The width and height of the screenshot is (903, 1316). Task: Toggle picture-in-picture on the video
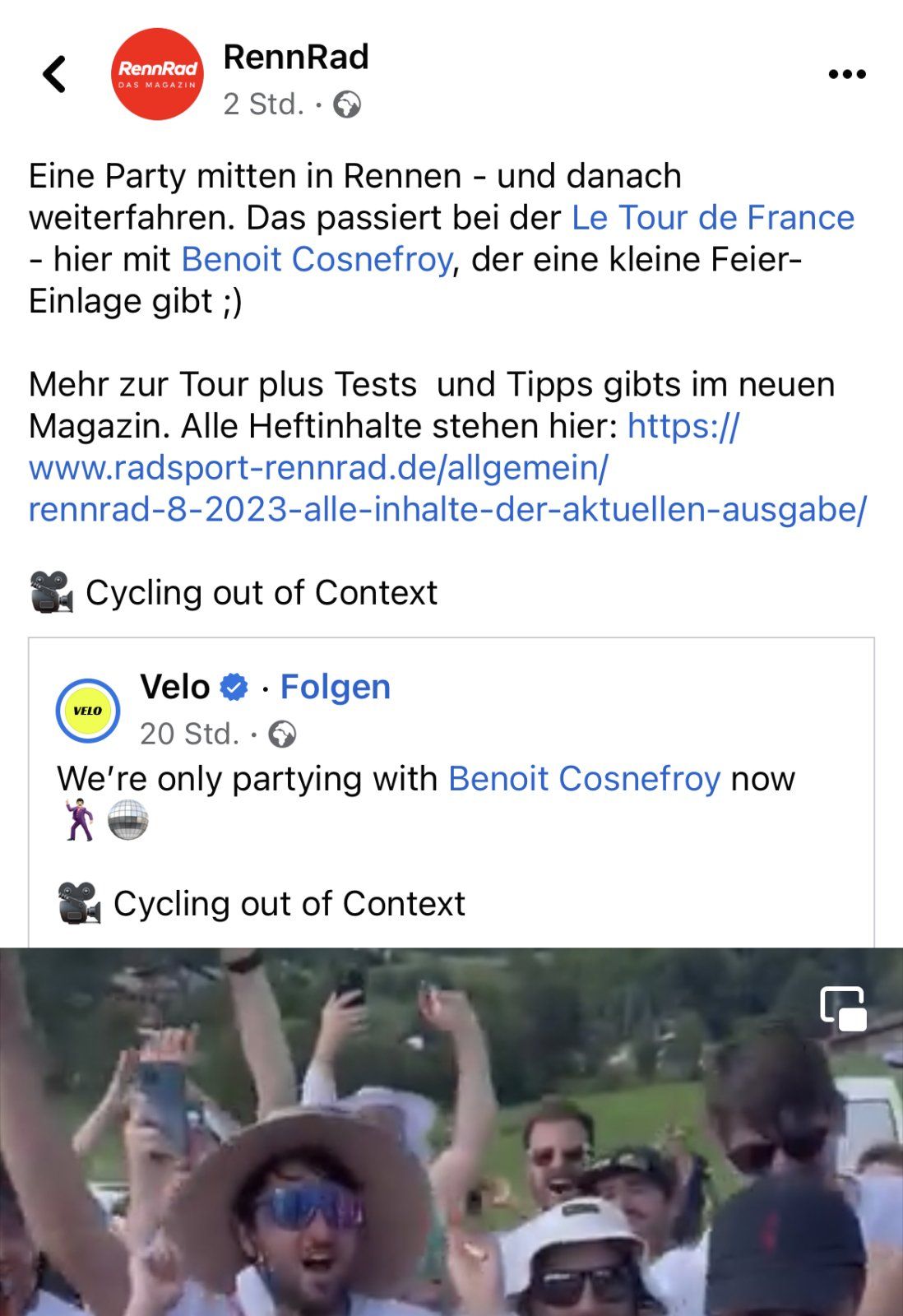coord(843,1008)
